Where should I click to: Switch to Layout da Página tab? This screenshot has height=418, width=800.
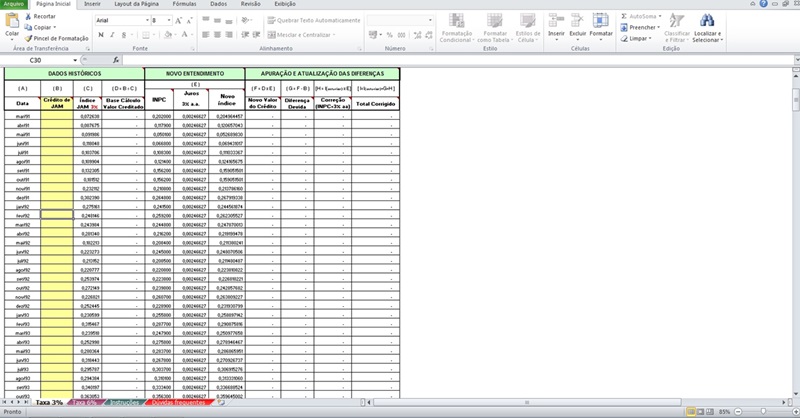point(136,4)
